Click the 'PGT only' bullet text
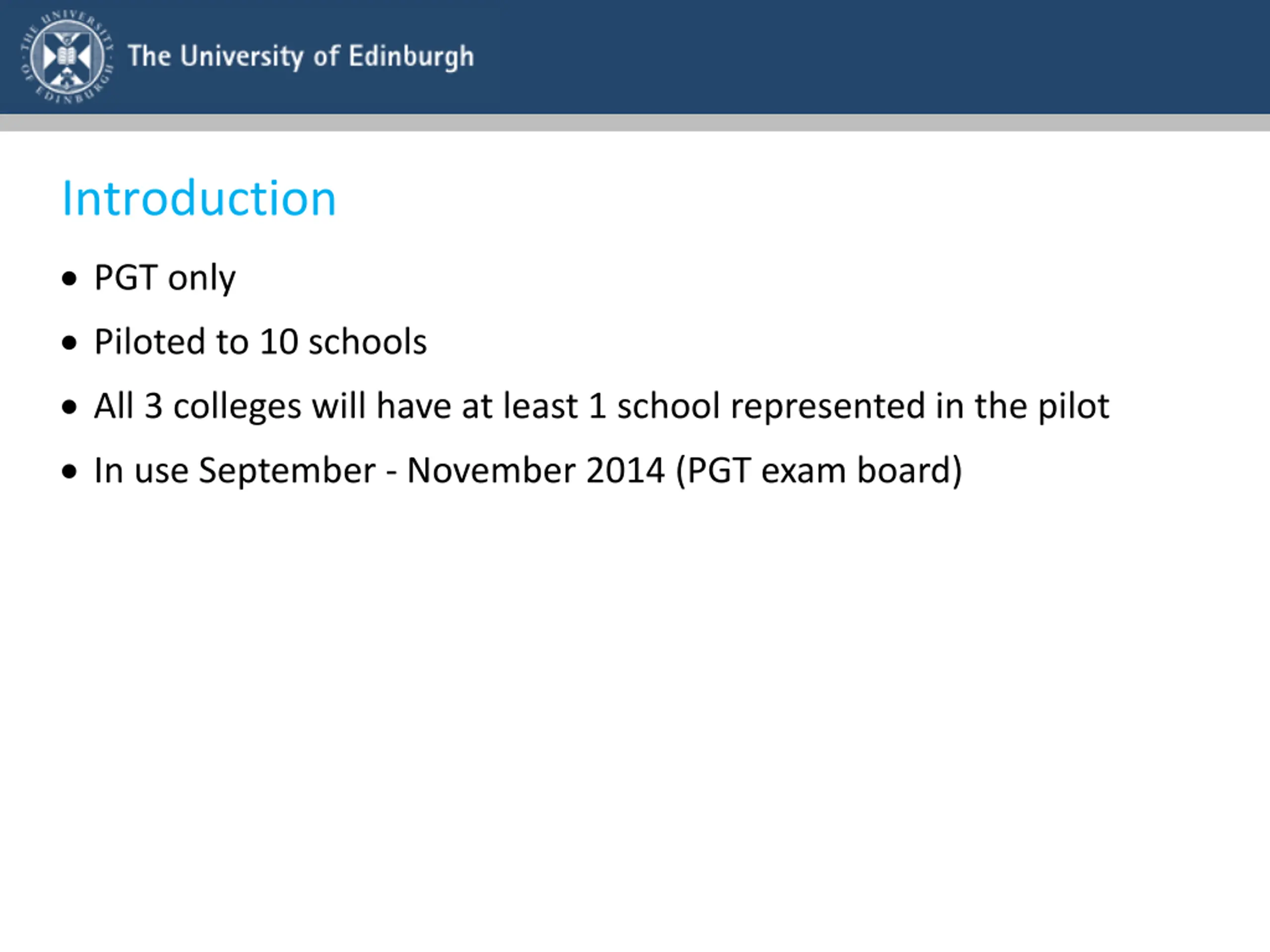This screenshot has height=952, width=1270. point(165,278)
